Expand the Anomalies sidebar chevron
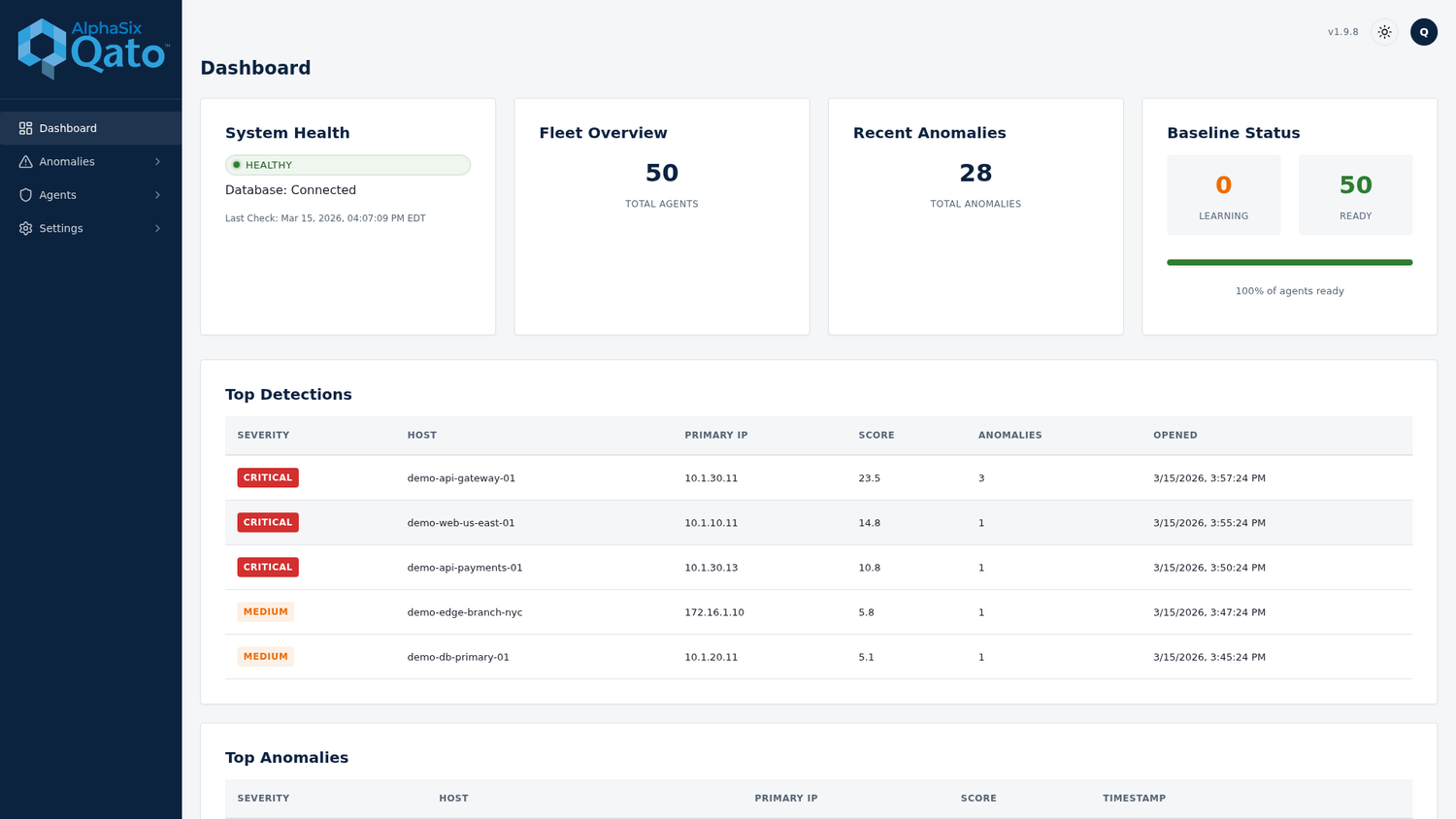 [157, 161]
